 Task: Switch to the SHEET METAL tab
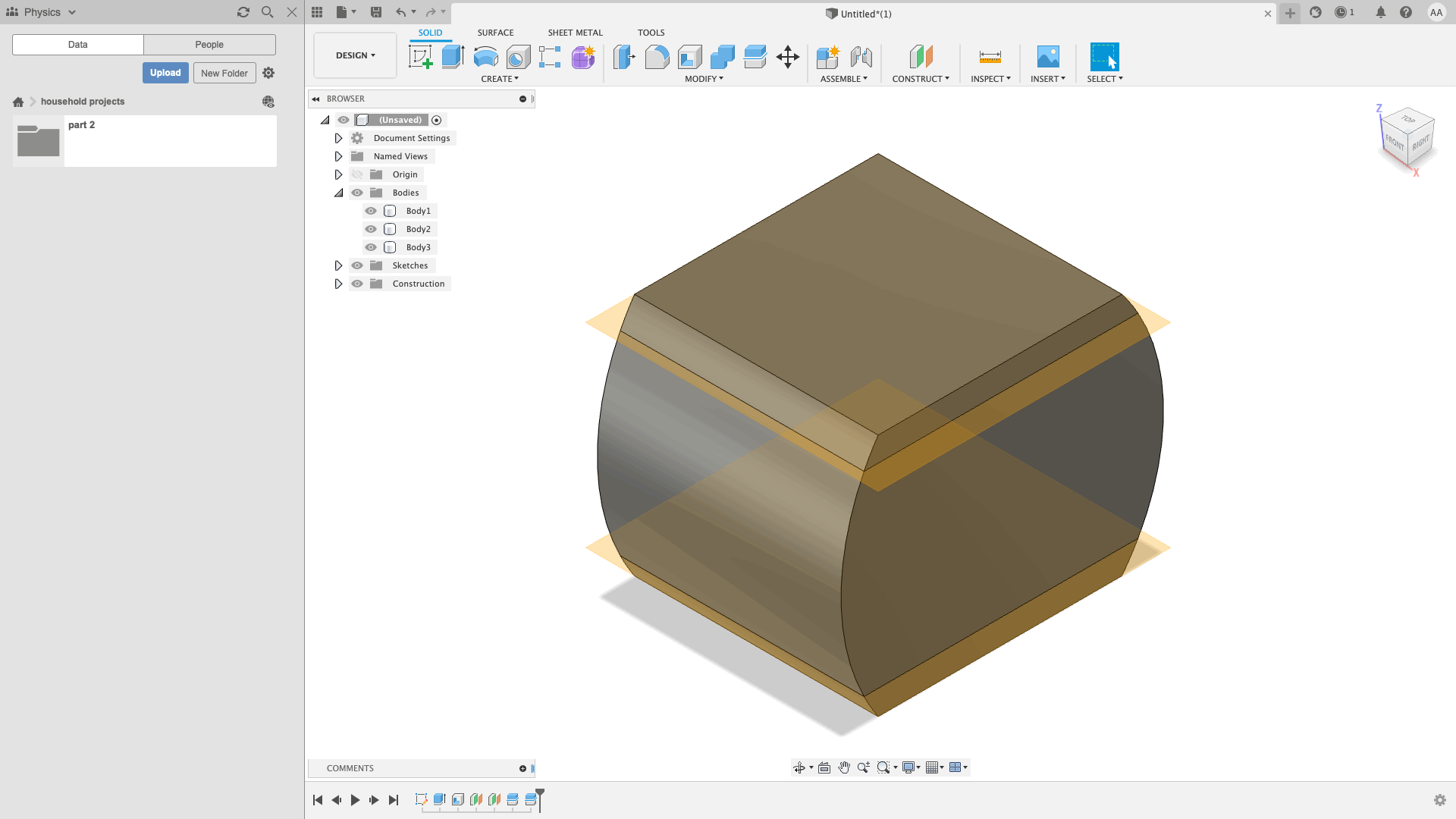[576, 33]
